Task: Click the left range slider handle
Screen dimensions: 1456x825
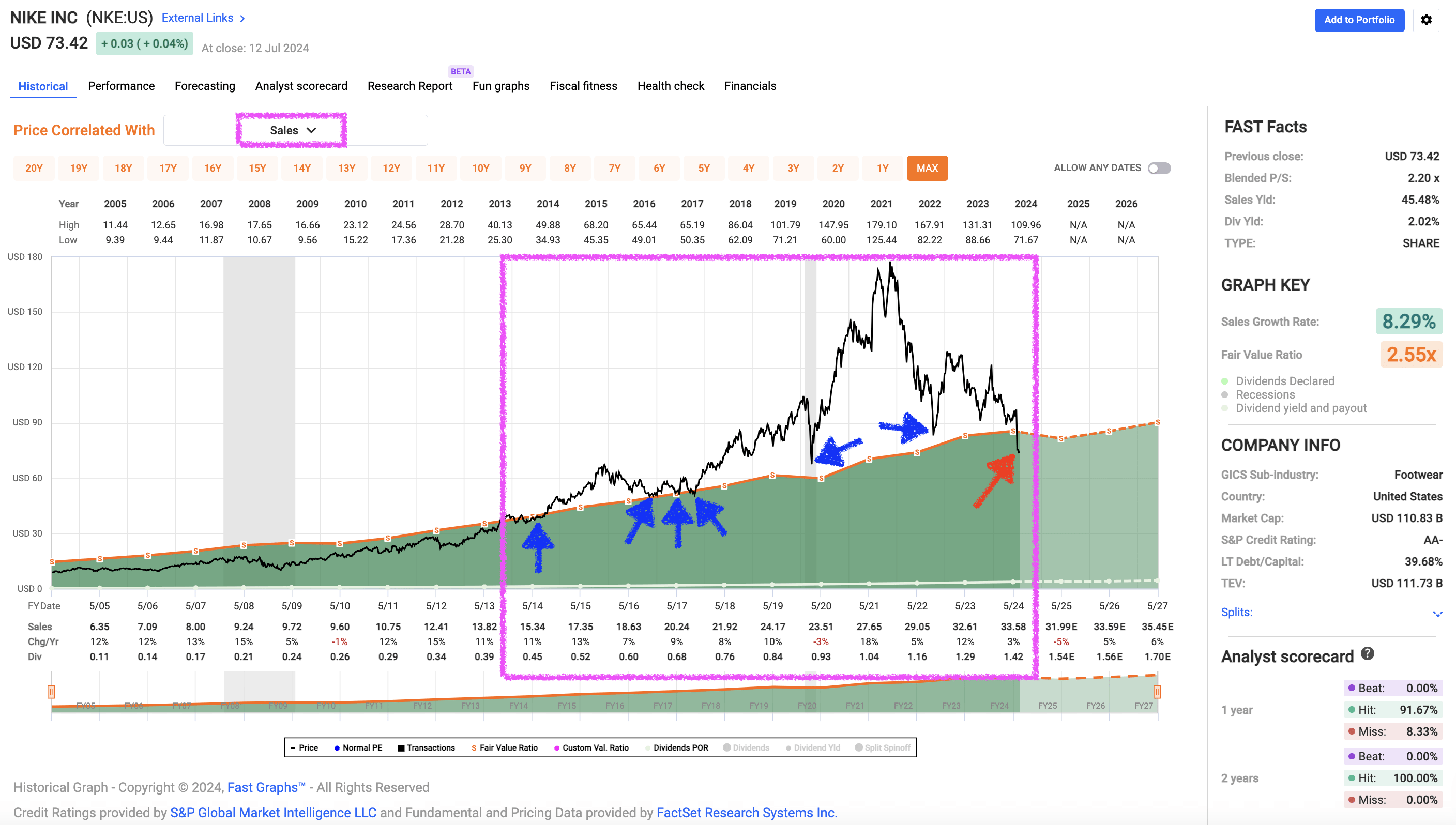Action: coord(51,692)
